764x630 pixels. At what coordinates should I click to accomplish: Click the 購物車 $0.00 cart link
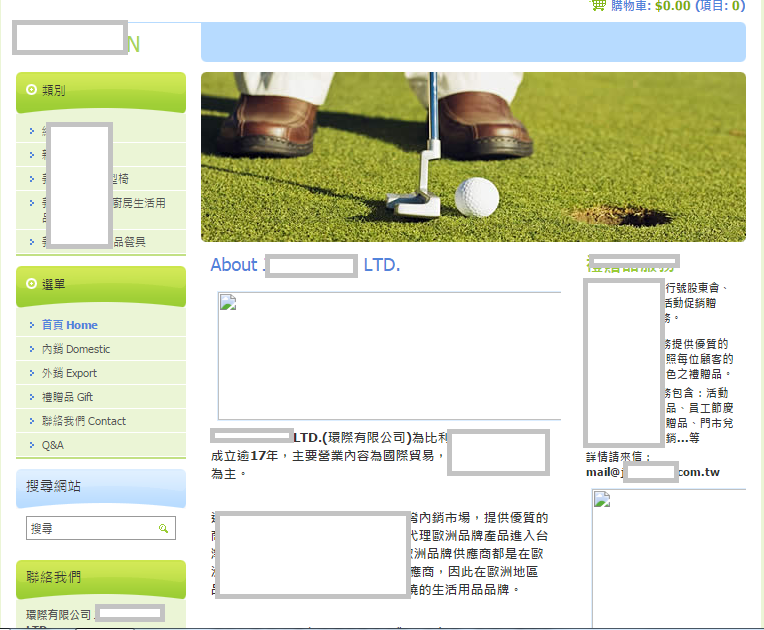[677, 6]
